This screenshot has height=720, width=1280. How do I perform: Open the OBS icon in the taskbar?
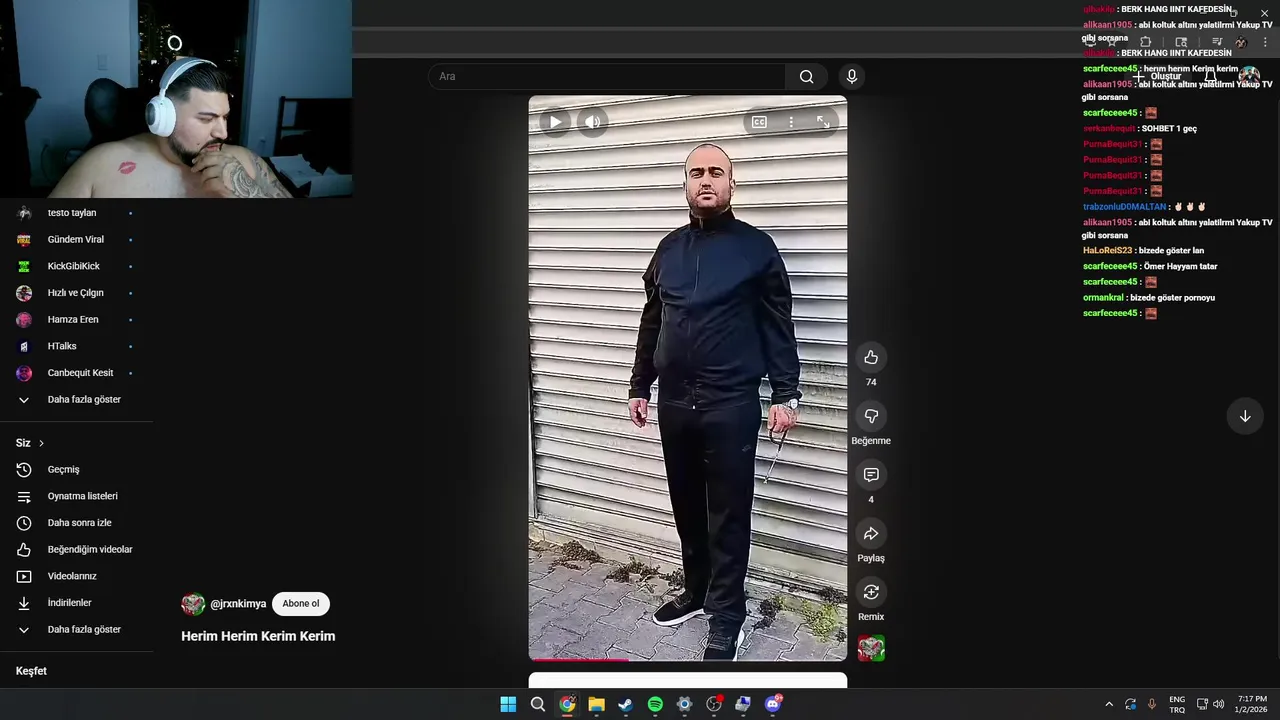click(x=714, y=704)
